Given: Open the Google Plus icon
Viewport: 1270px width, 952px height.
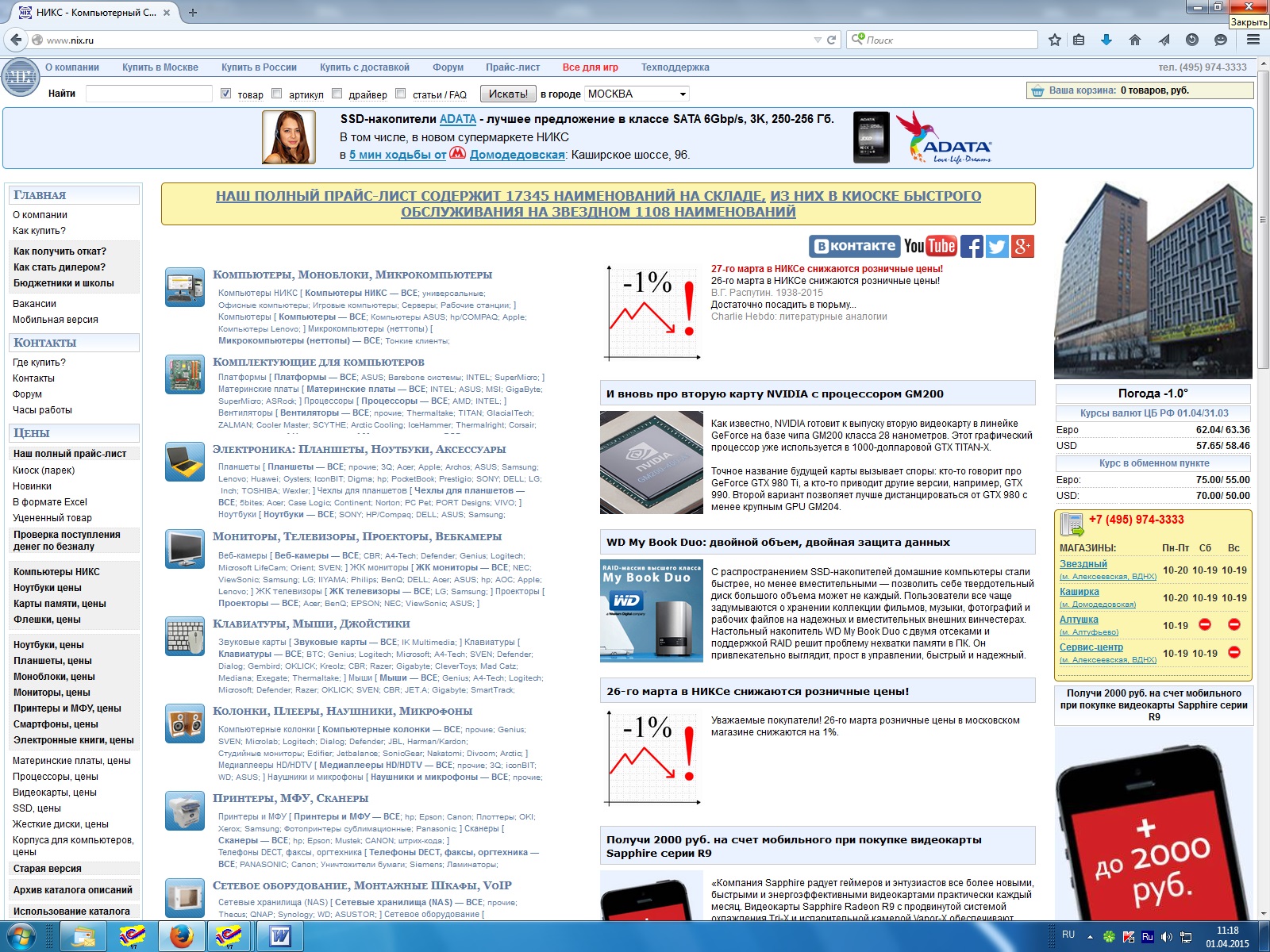Looking at the screenshot, I should 1022,246.
